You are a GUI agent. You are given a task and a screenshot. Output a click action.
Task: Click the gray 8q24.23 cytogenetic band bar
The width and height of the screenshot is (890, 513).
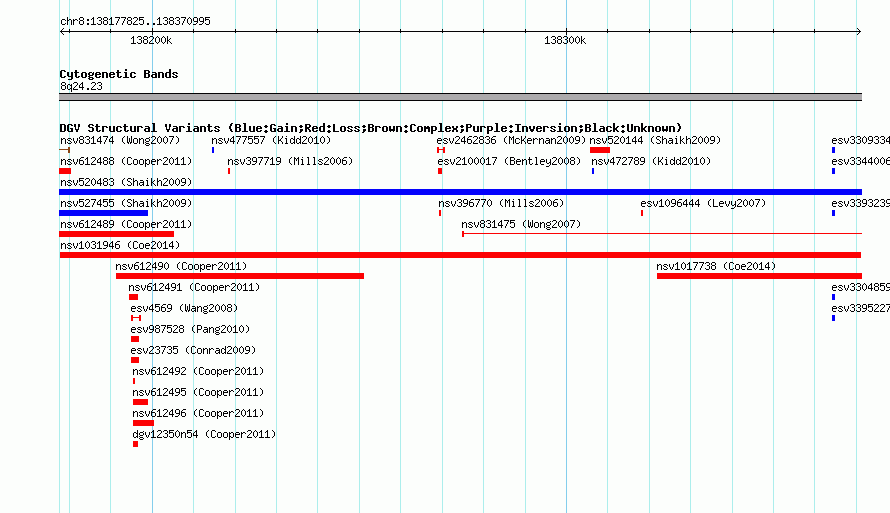point(460,97)
